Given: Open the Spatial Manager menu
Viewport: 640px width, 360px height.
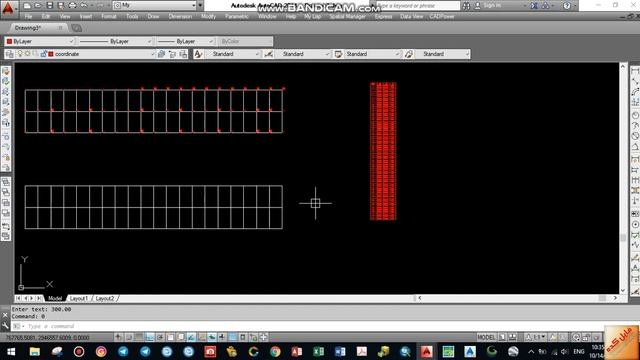Looking at the screenshot, I should click(347, 16).
